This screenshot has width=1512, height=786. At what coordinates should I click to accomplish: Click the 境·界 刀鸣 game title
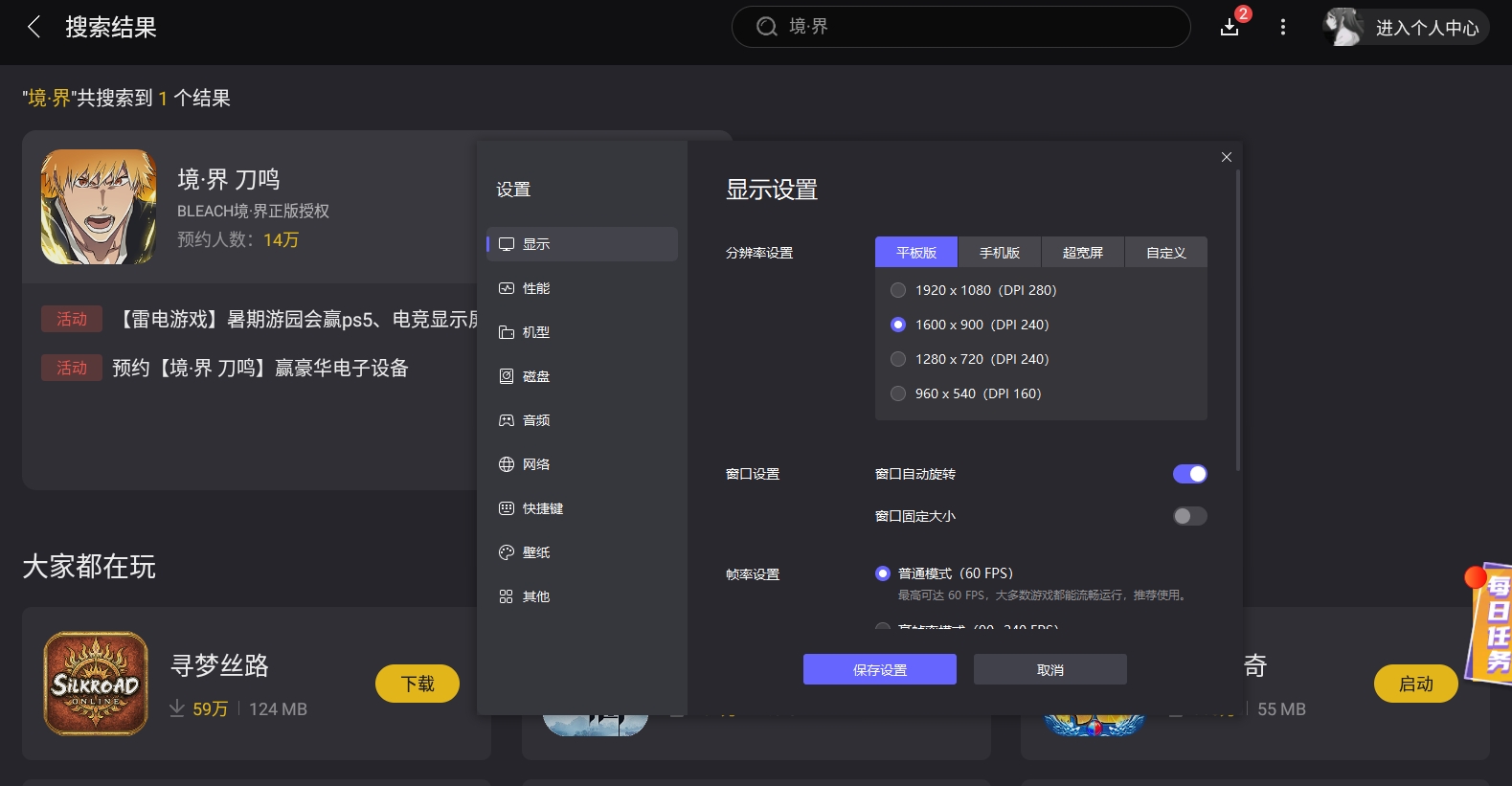(x=229, y=179)
